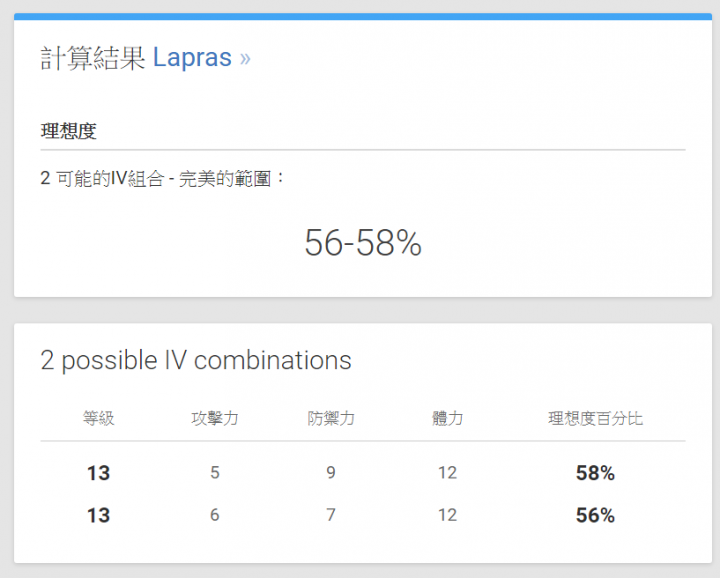
Task: Select the 56% result row percentage
Action: 595,515
